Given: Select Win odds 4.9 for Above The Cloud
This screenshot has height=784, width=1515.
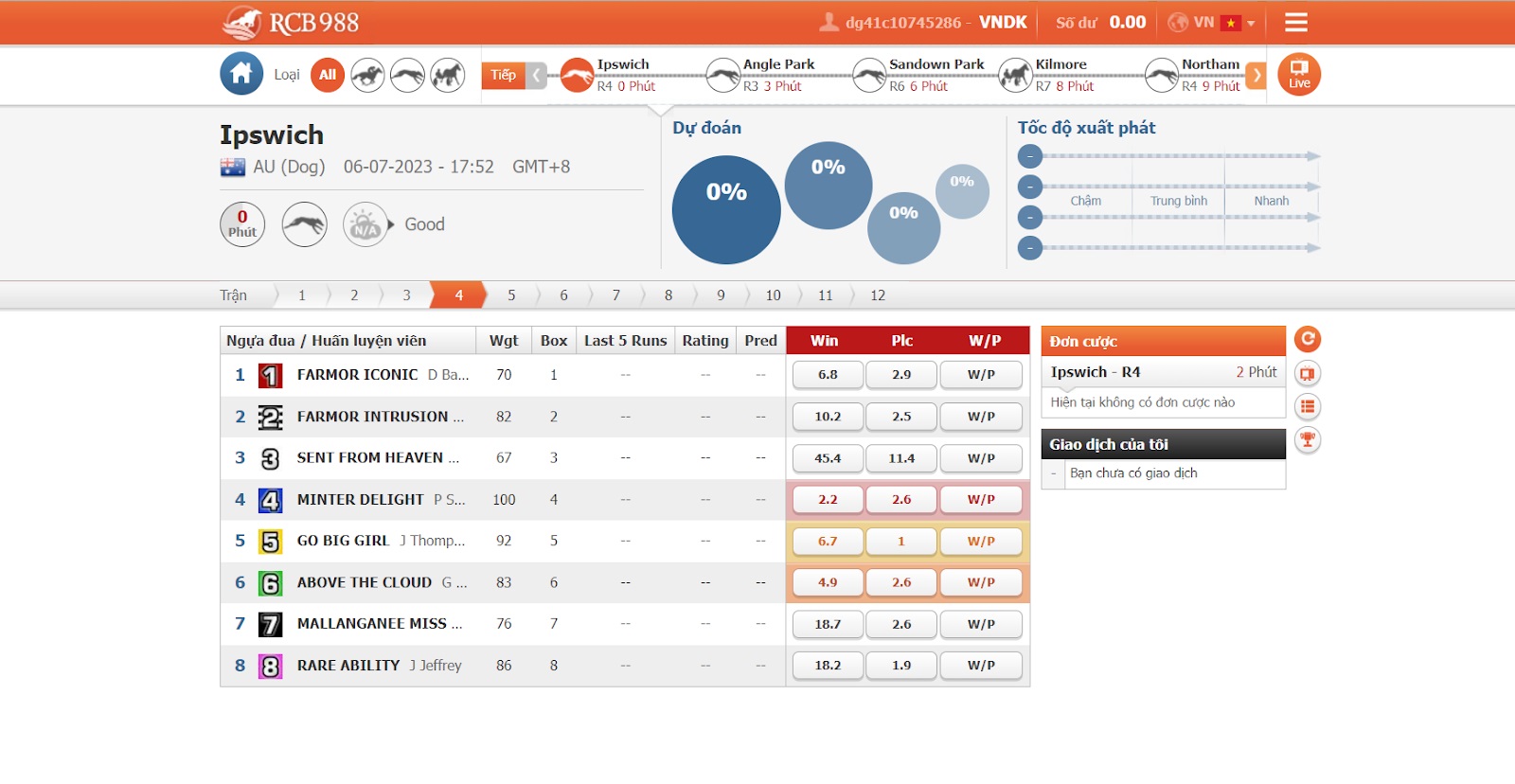Looking at the screenshot, I should click(828, 583).
